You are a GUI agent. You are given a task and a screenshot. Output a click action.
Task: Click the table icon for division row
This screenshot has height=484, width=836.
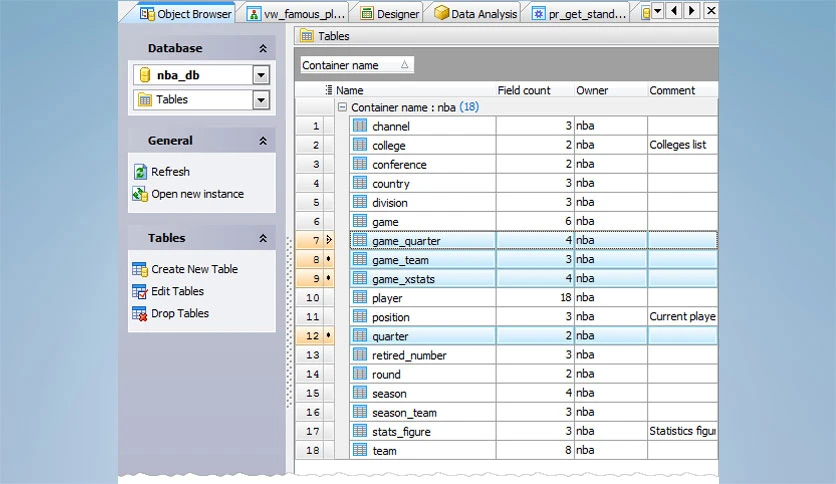360,203
